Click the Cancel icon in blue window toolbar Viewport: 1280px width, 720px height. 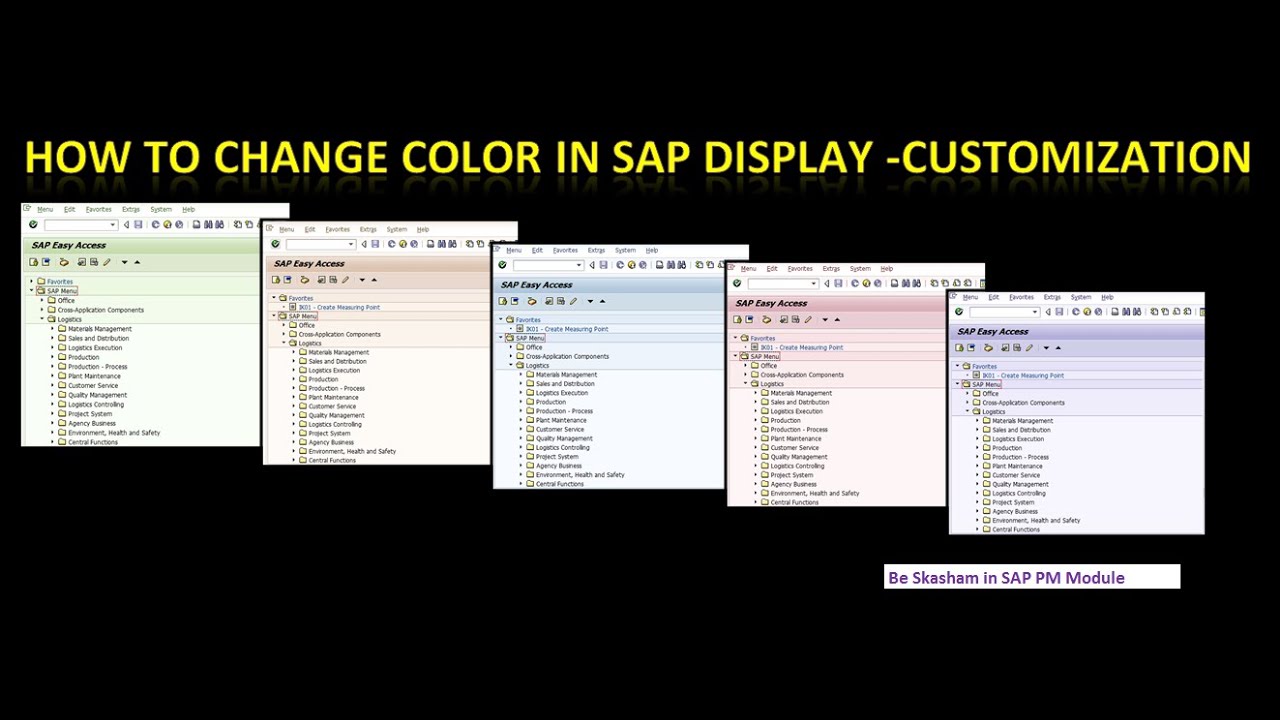coord(643,265)
